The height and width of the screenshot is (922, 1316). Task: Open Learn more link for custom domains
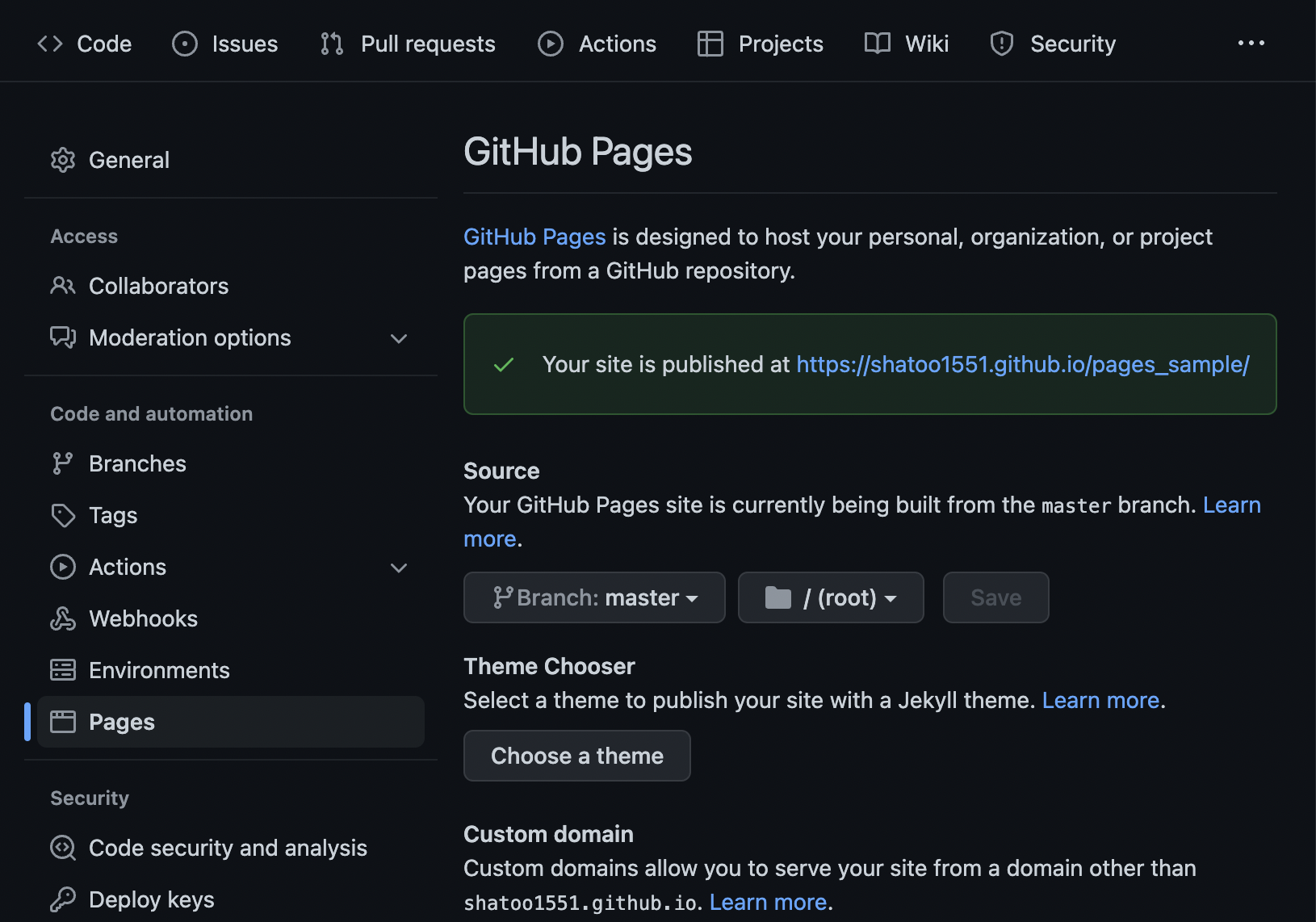pyautogui.click(x=769, y=902)
